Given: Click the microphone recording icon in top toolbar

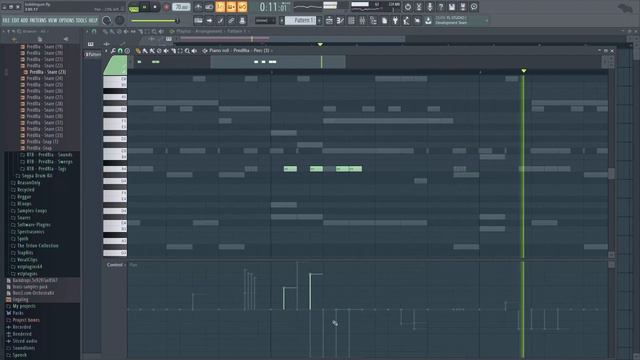Looking at the screenshot, I should click(430, 7).
